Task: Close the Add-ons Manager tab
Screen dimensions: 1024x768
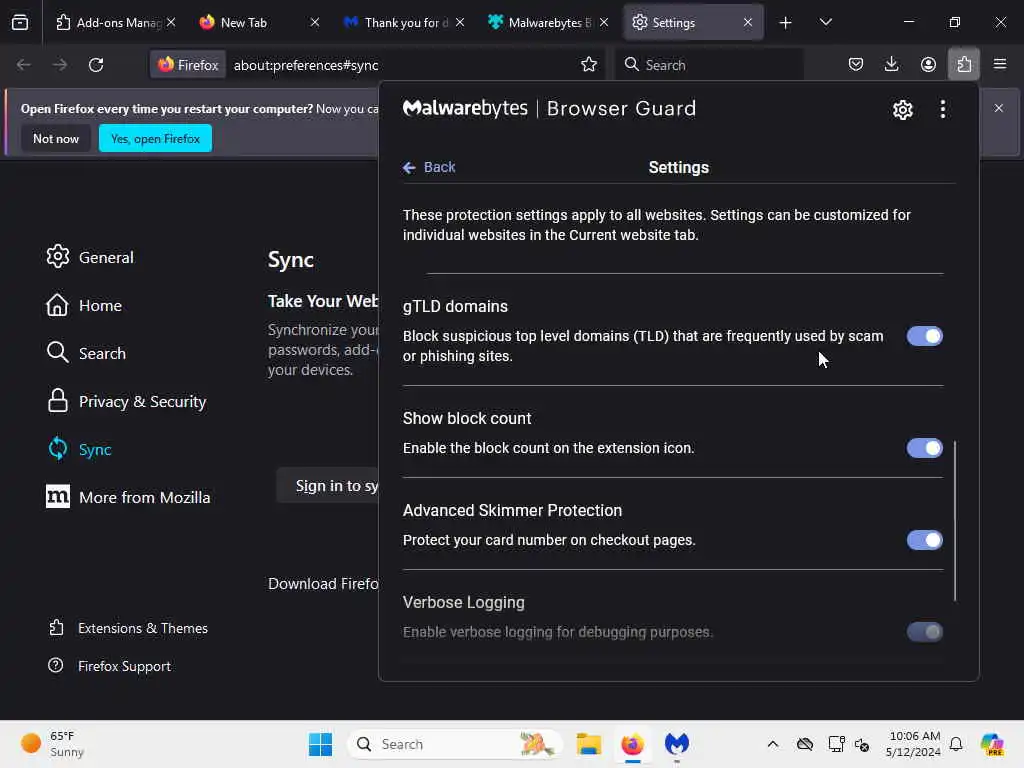Action: [171, 22]
